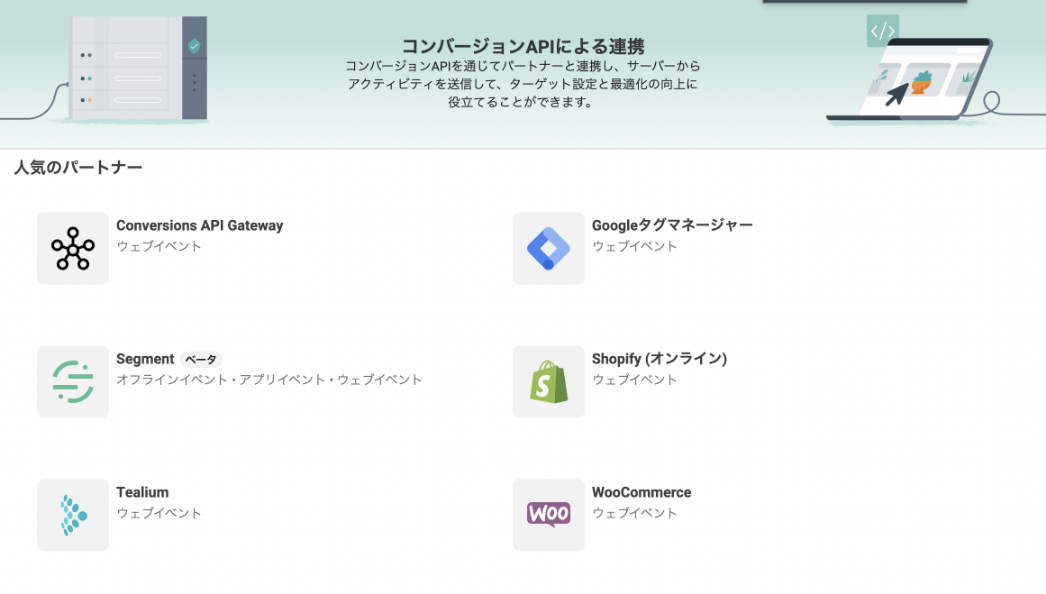Click the laptop illustration in banner
Viewport: 1046px width, 594px height.
(910, 79)
